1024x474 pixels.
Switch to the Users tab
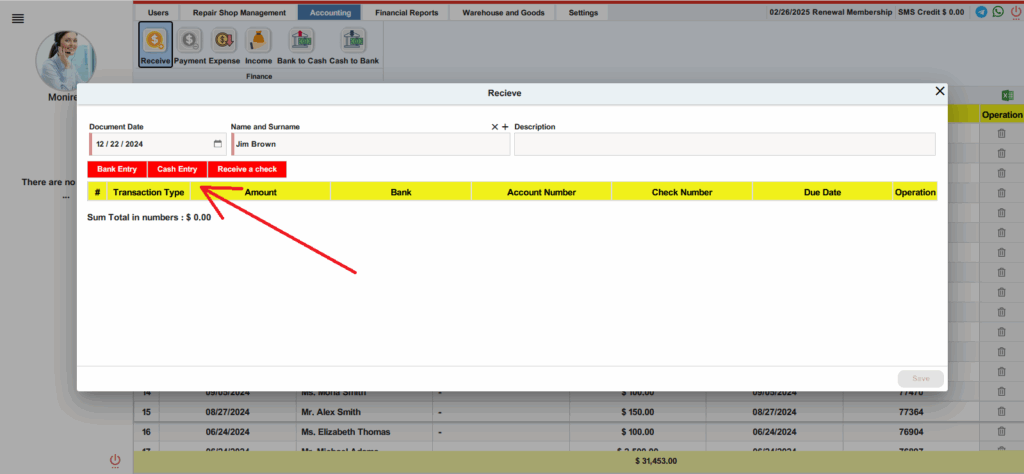pyautogui.click(x=158, y=12)
